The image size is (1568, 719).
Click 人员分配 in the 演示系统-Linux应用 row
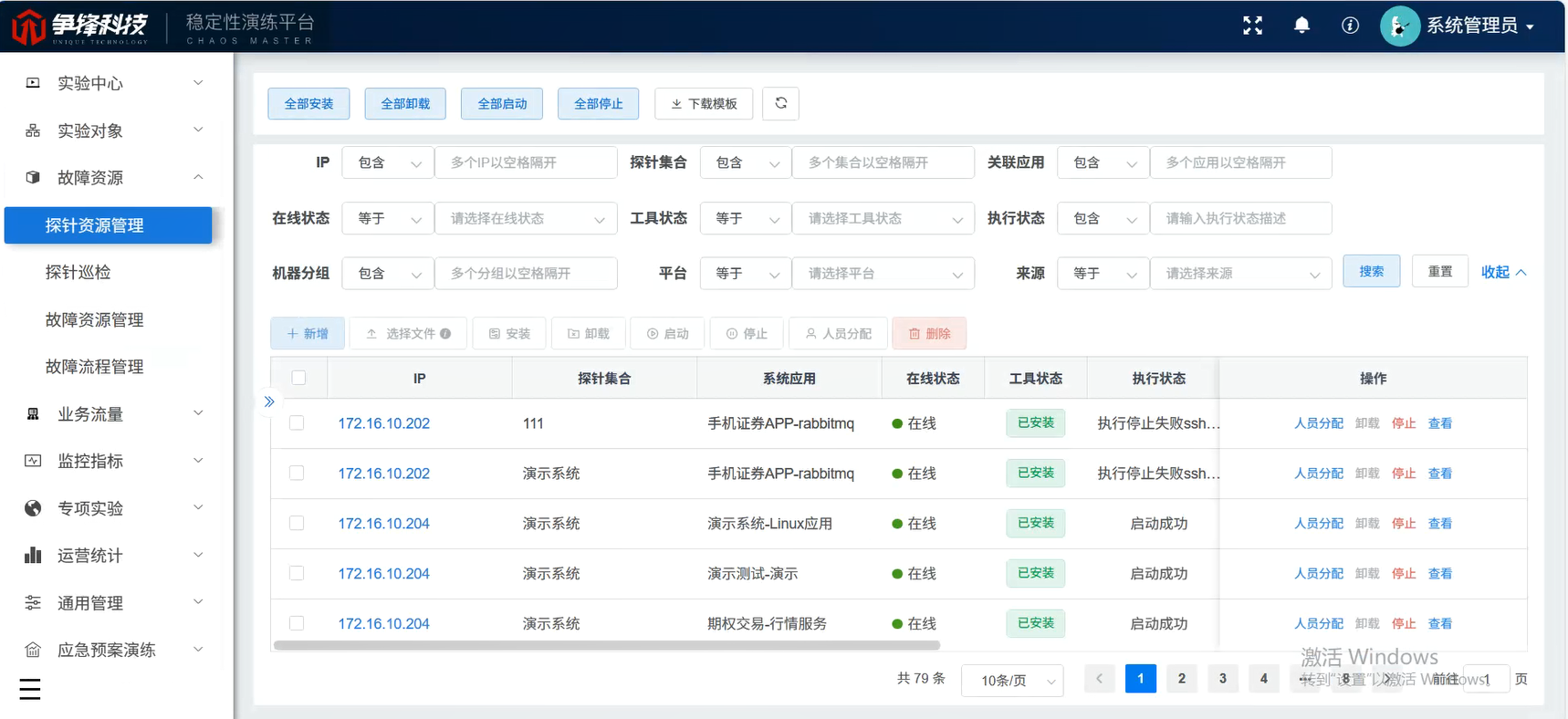(x=1319, y=524)
